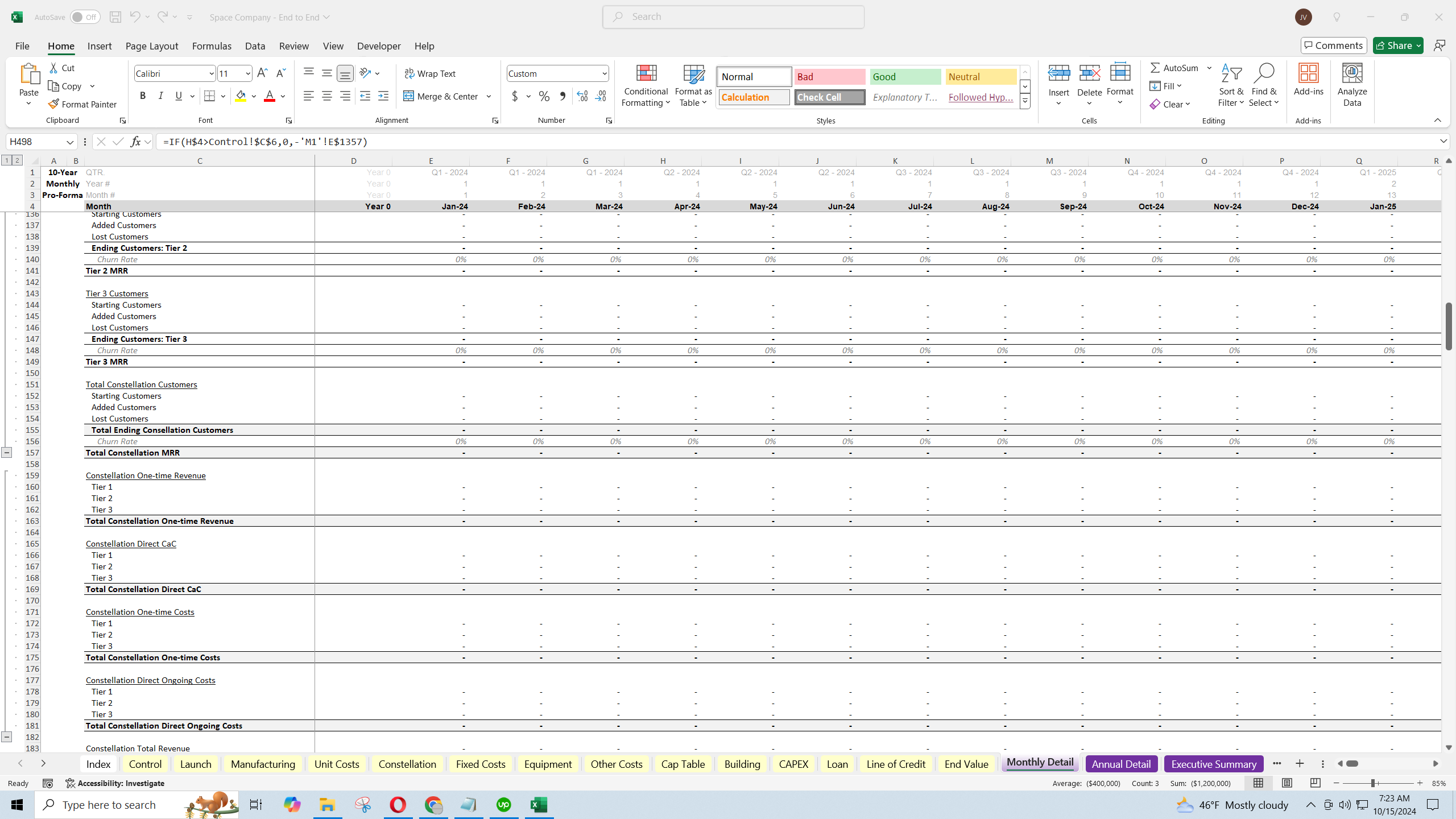Click the zoom slider in status bar

click(1373, 783)
